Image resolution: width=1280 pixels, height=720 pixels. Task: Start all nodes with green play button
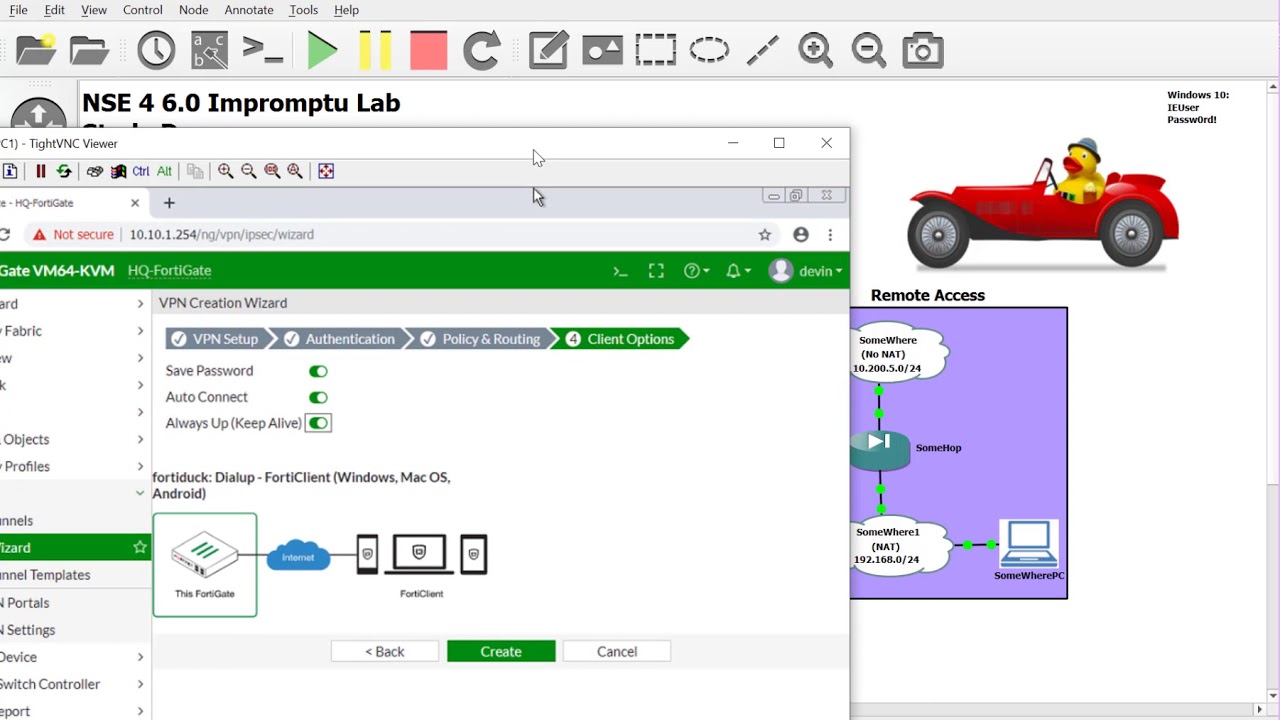(322, 50)
